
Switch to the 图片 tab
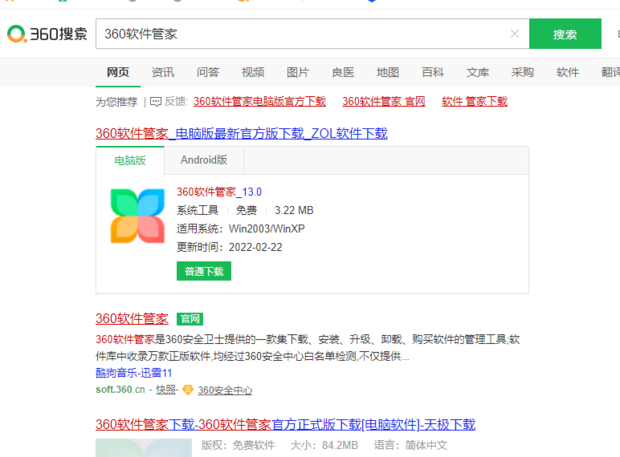tap(298, 72)
